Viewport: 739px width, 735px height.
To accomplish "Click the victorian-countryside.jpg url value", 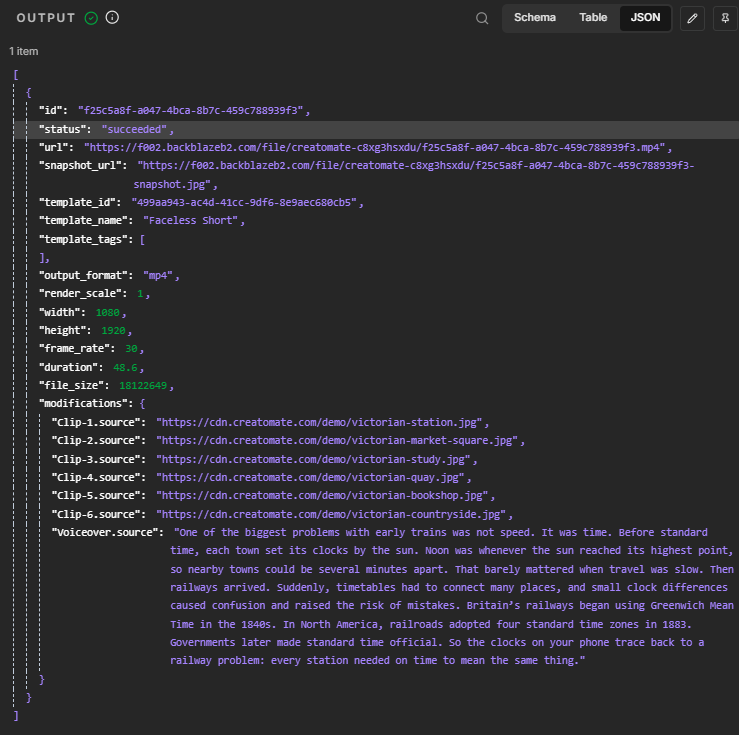I will click(x=331, y=514).
